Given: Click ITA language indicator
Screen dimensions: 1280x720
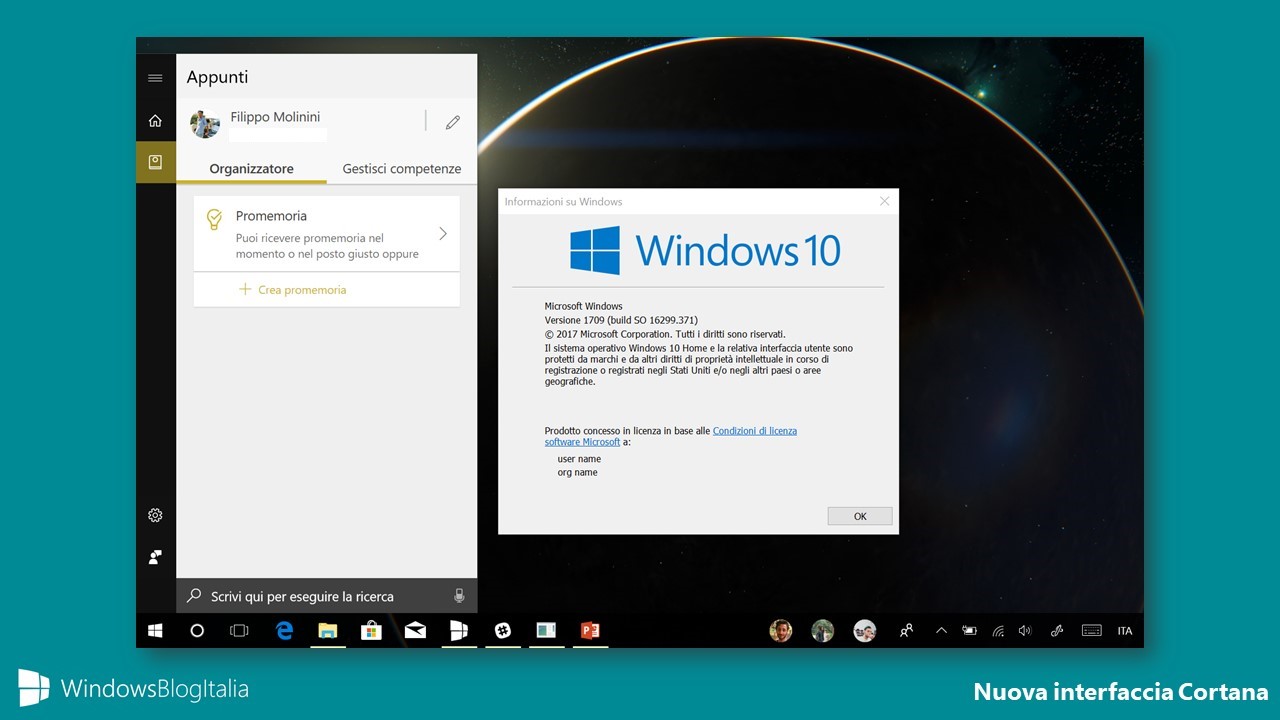Looking at the screenshot, I should click(x=1125, y=631).
